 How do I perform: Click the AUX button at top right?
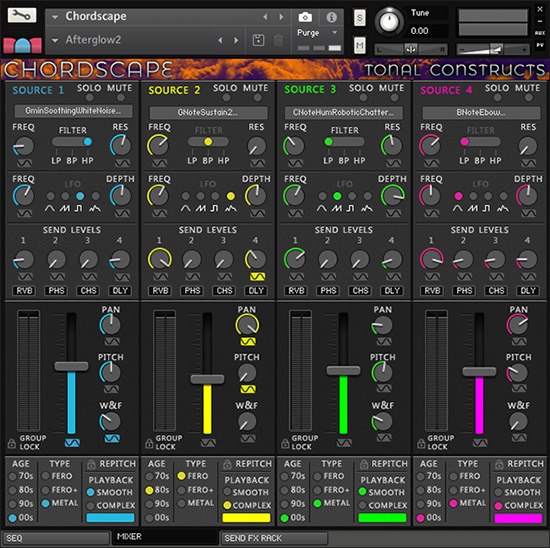pyautogui.click(x=540, y=33)
